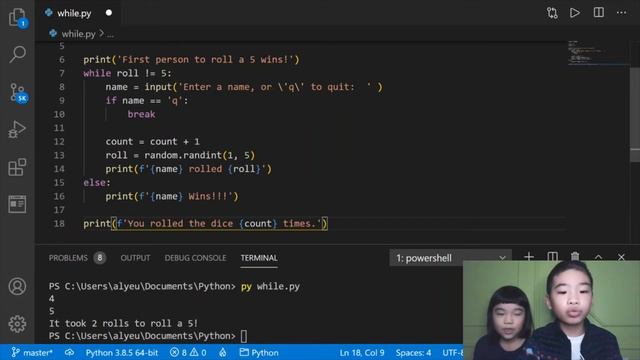The height and width of the screenshot is (360, 640).
Task: Show errors and warnings count in status bar
Action: tap(188, 353)
